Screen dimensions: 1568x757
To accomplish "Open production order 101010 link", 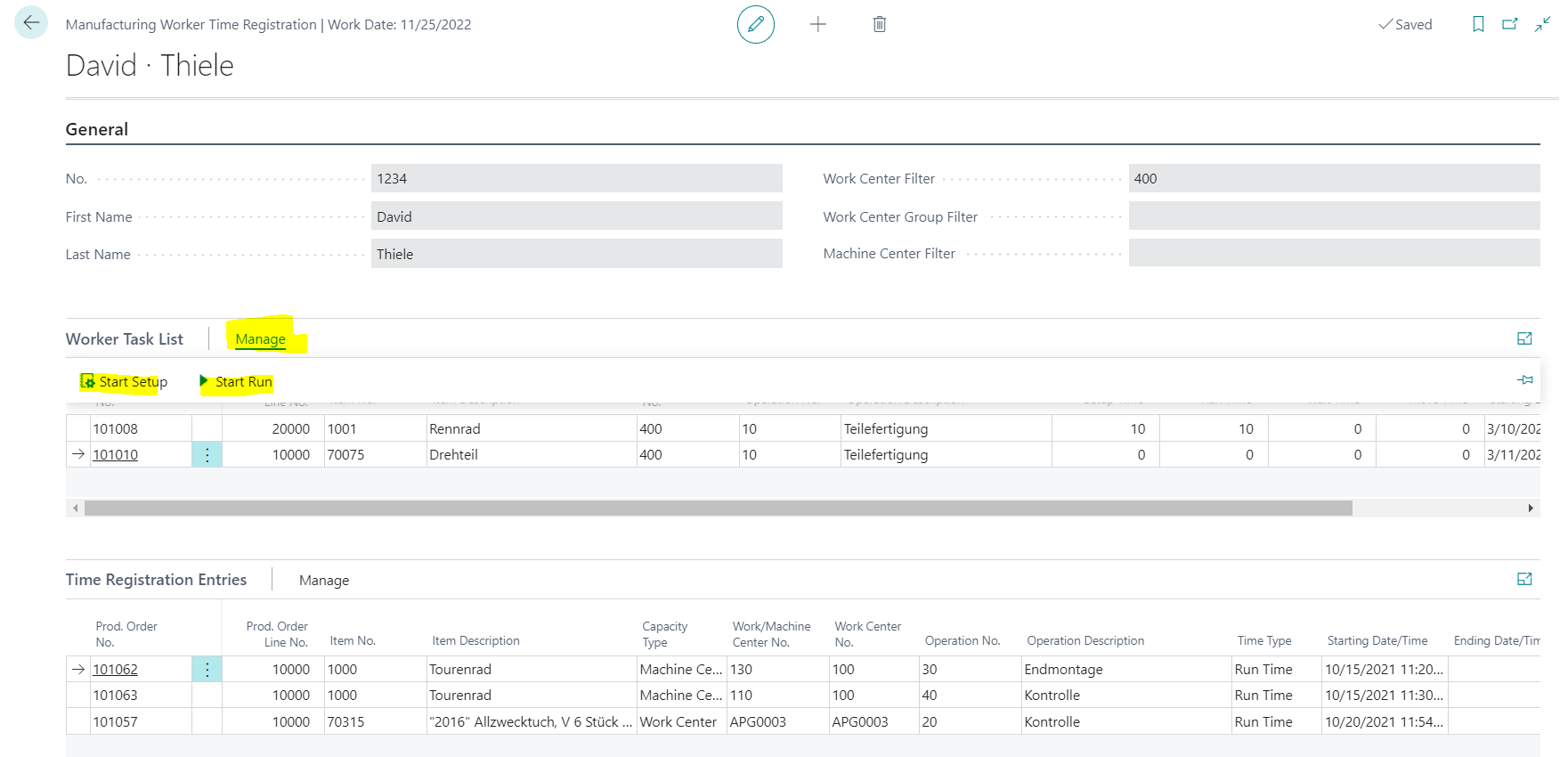I will (x=116, y=454).
